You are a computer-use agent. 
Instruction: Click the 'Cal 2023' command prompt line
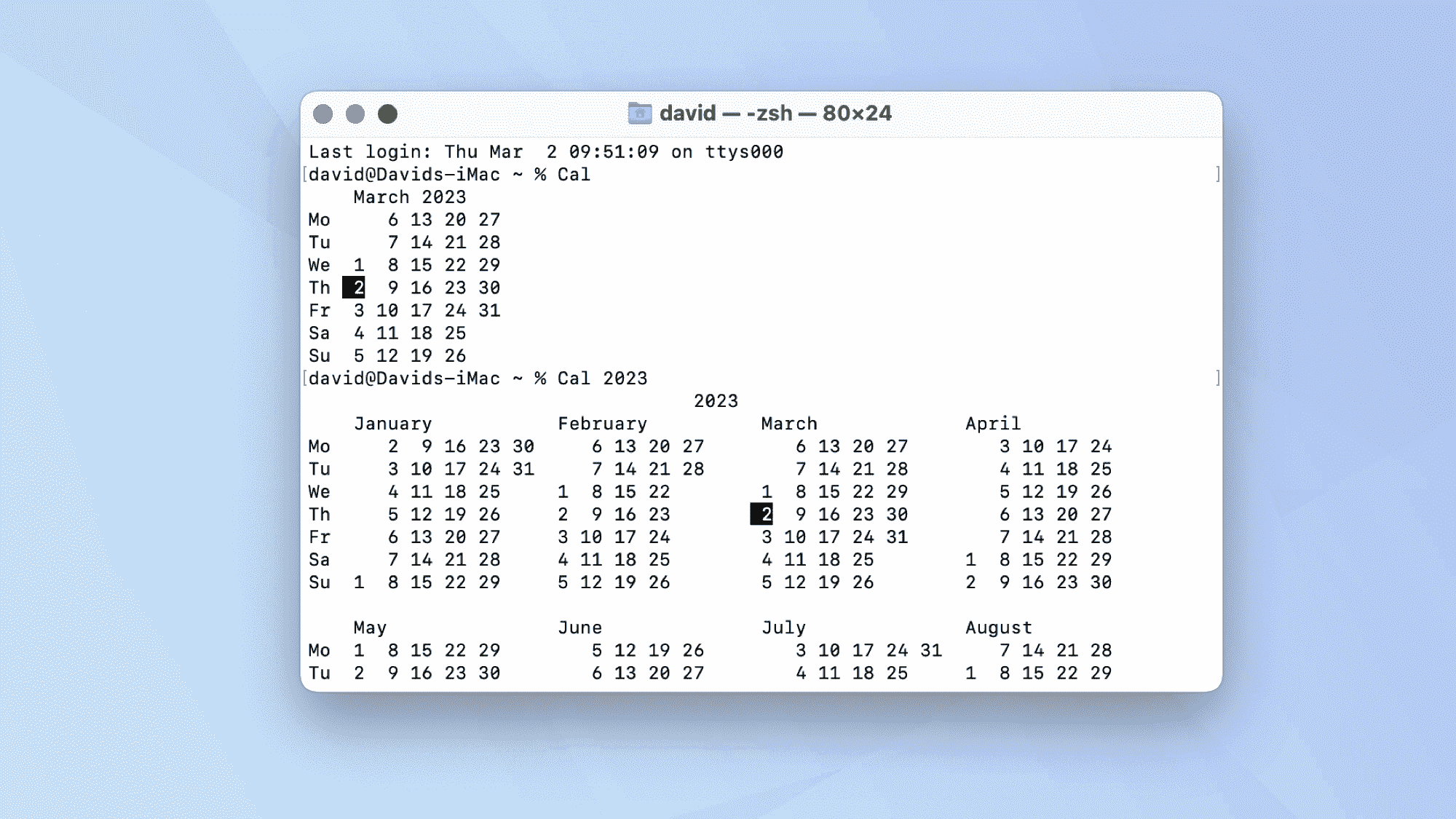click(x=478, y=379)
